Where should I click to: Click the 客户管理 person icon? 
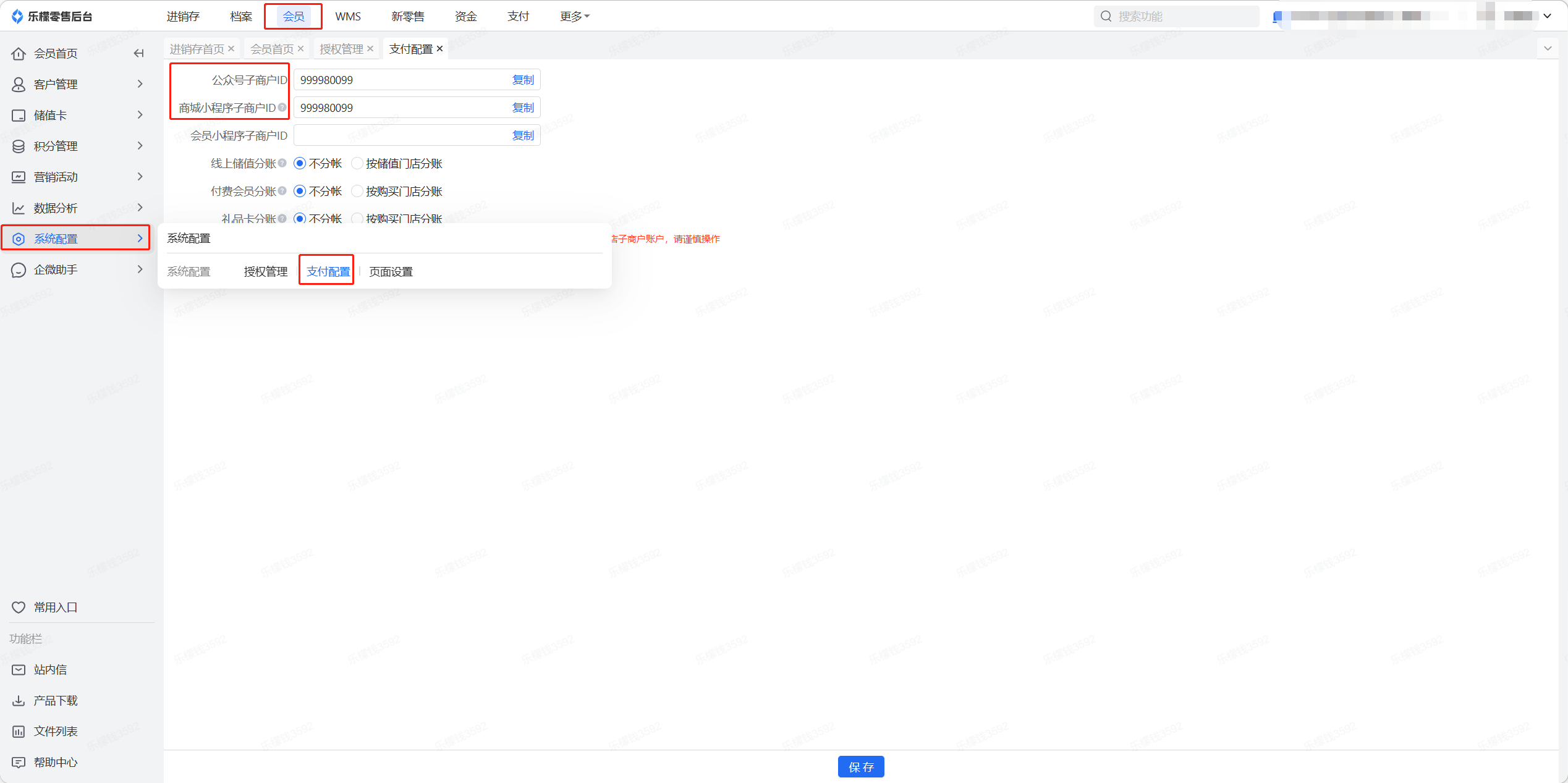19,85
